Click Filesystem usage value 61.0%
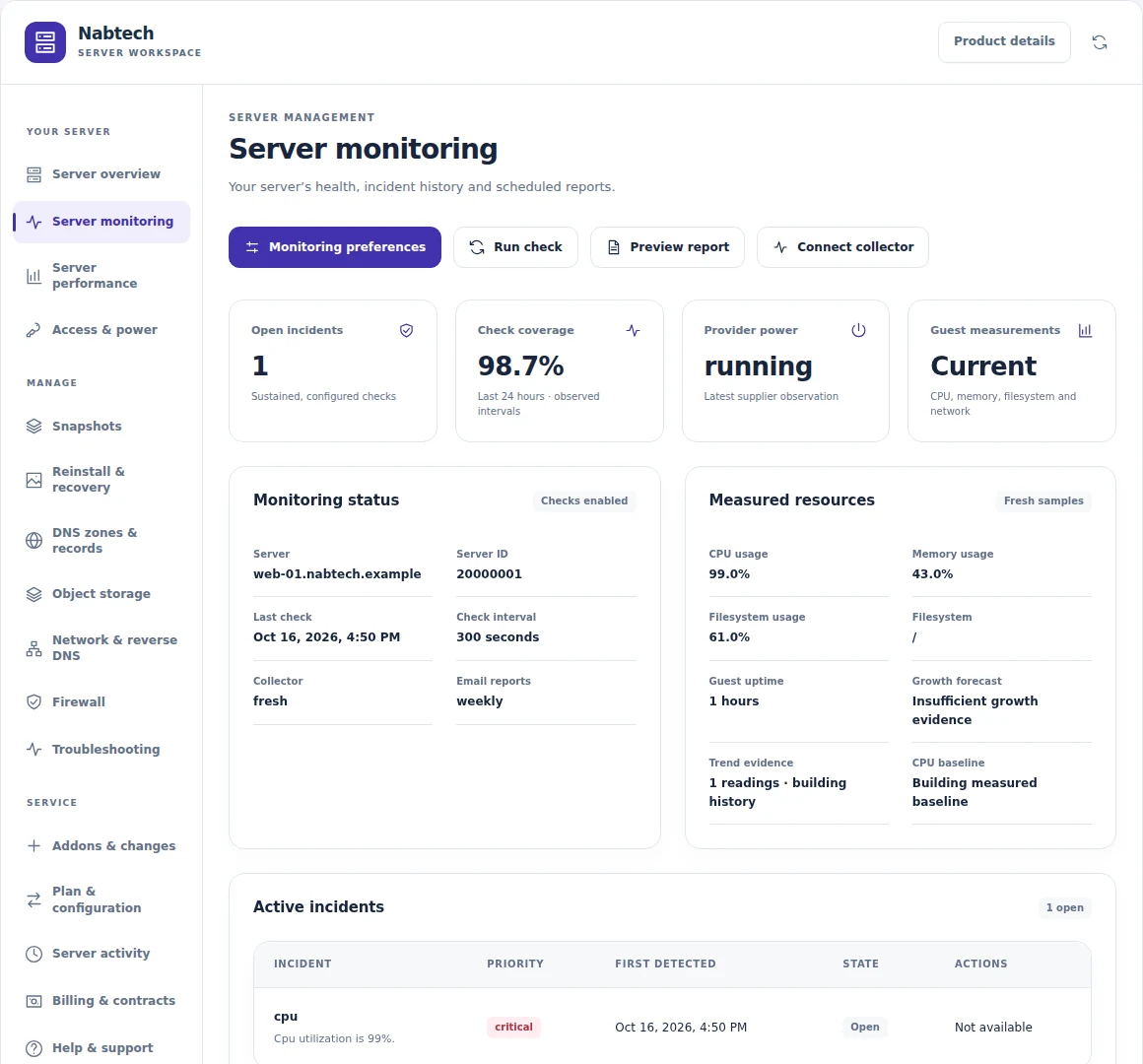Screen dimensions: 1143x1064 point(729,637)
